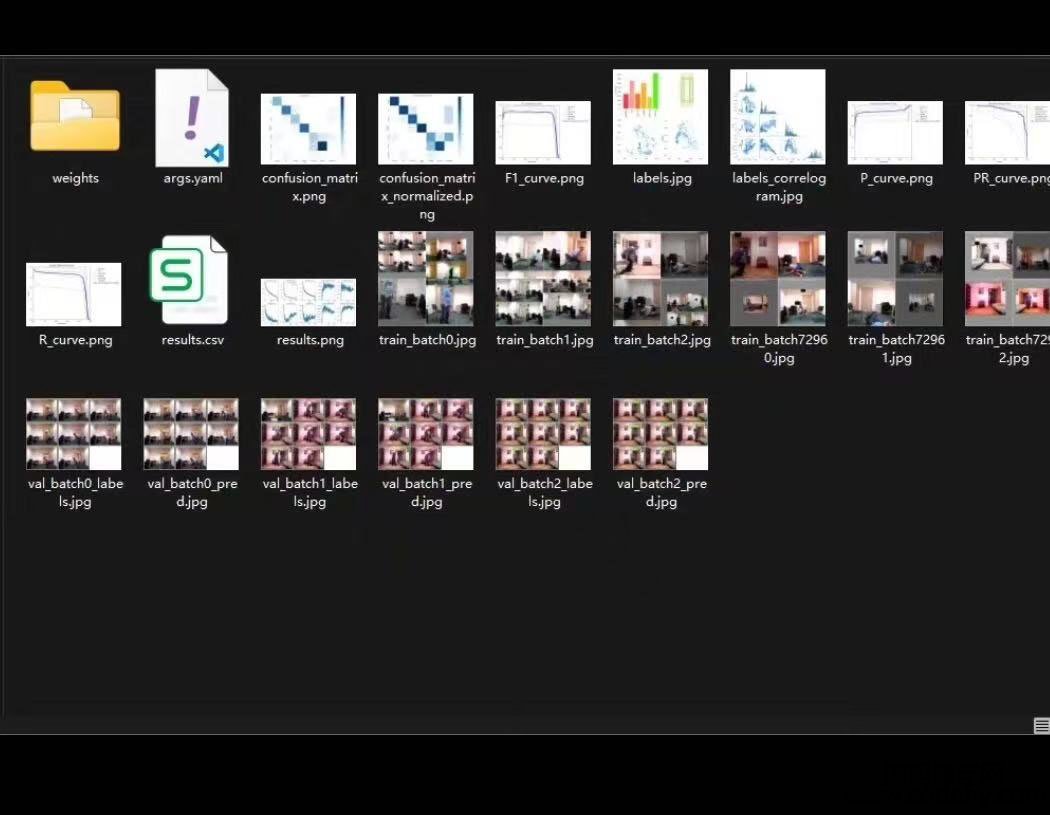
Task: Select the train_batch1.jpg thumbnail
Action: coord(543,279)
